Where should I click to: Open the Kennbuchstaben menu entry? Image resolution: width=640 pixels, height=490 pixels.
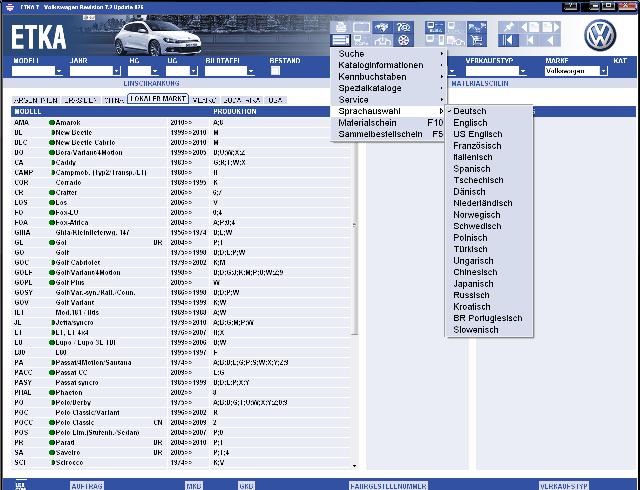[x=389, y=77]
